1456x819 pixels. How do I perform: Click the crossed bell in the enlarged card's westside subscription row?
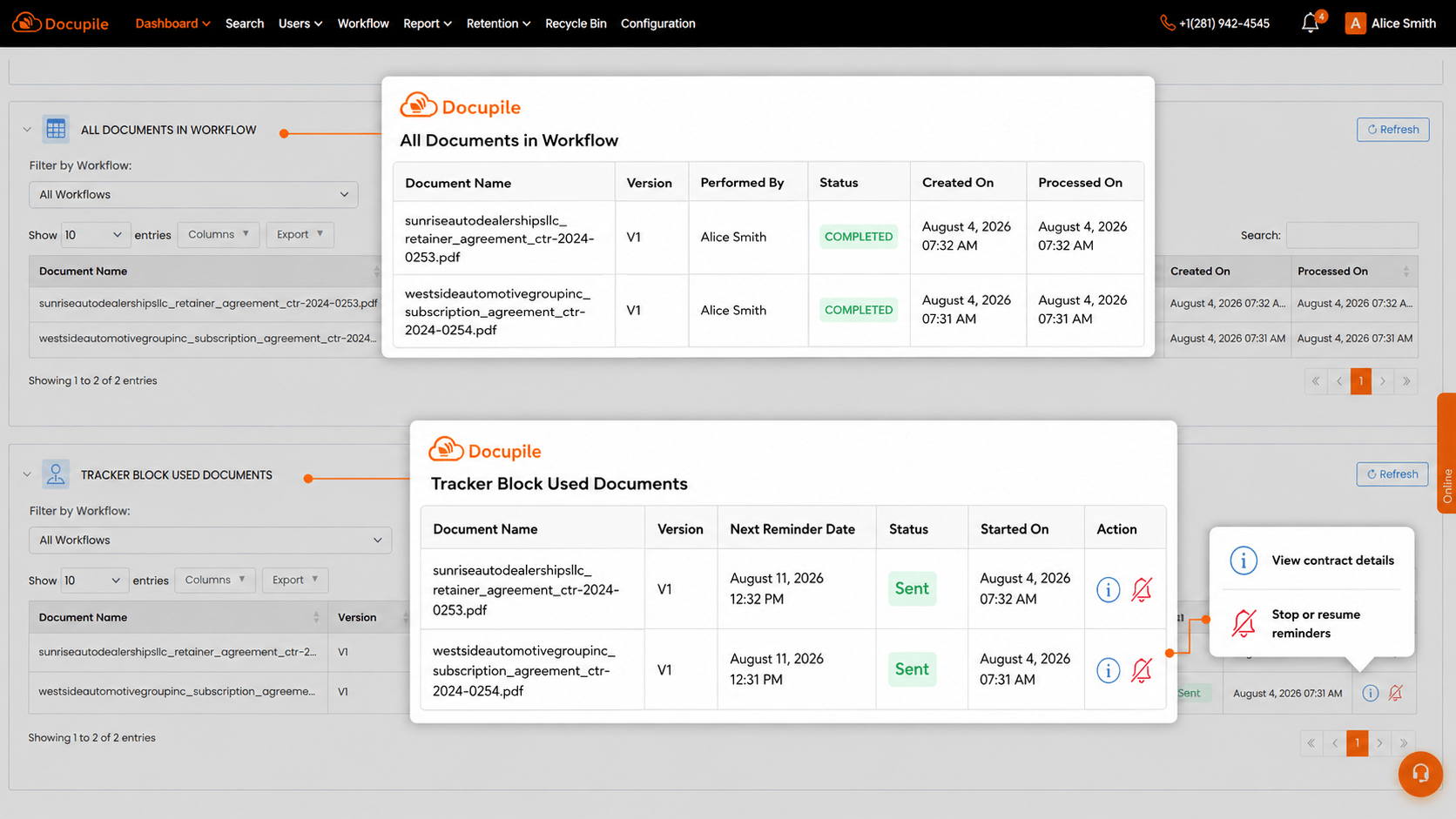click(1142, 670)
